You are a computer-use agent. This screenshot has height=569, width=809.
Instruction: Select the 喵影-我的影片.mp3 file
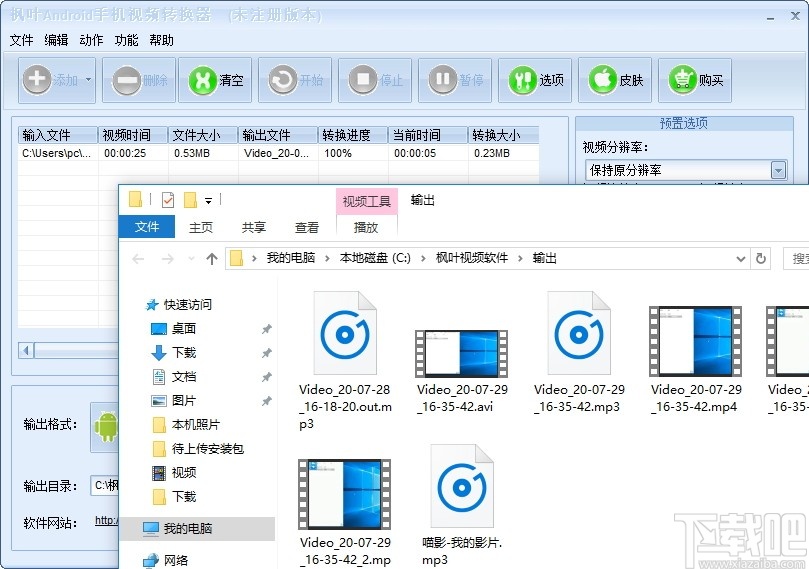[x=462, y=506]
